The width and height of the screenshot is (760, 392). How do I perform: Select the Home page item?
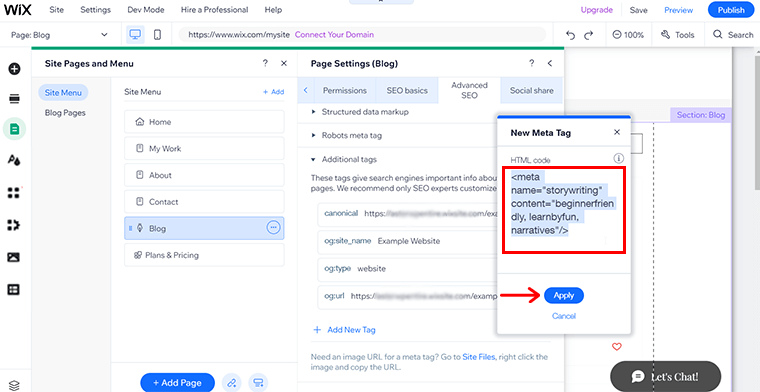[204, 122]
